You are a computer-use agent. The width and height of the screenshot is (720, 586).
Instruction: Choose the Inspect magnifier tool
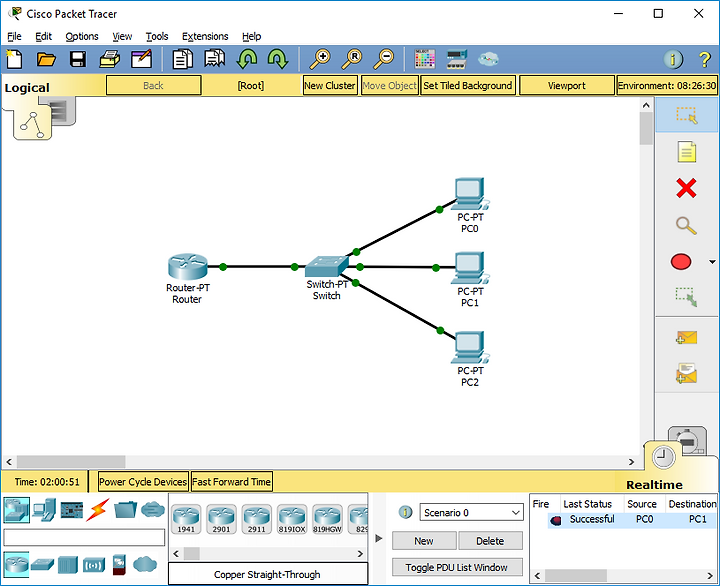[x=686, y=225]
